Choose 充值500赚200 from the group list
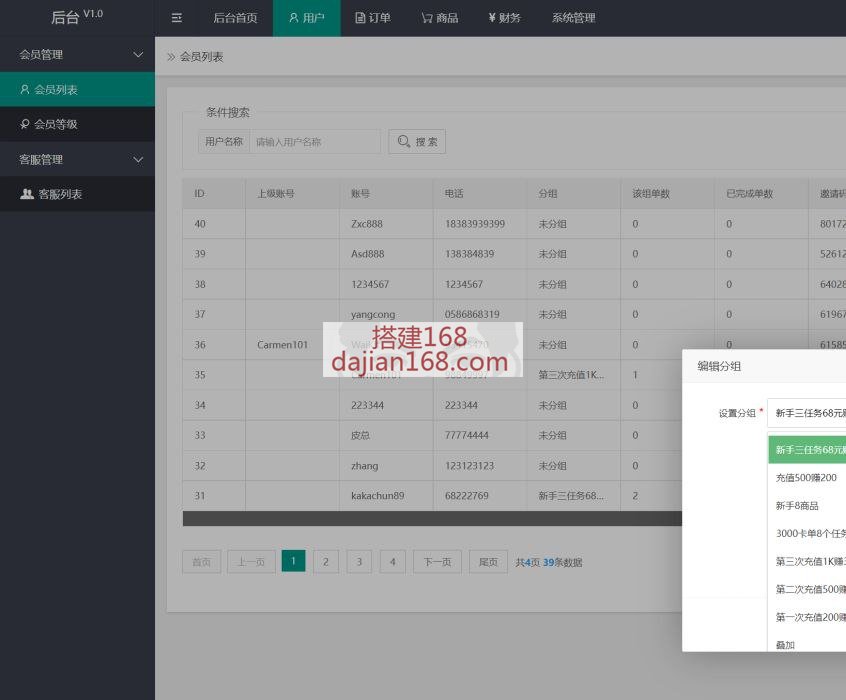846x700 pixels. (806, 478)
